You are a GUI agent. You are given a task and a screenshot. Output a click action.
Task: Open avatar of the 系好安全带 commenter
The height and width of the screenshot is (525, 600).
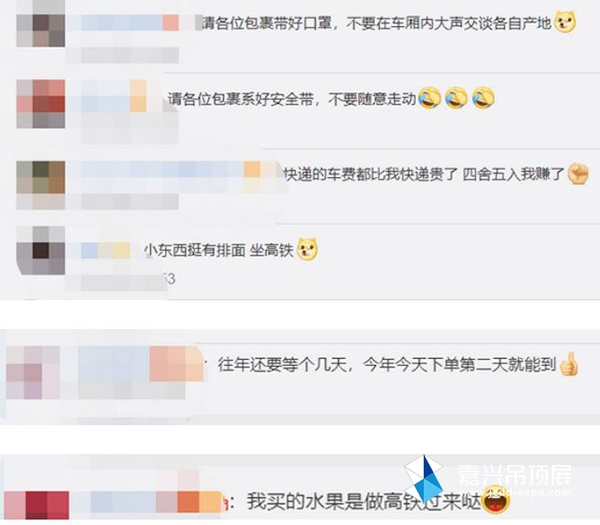41,104
